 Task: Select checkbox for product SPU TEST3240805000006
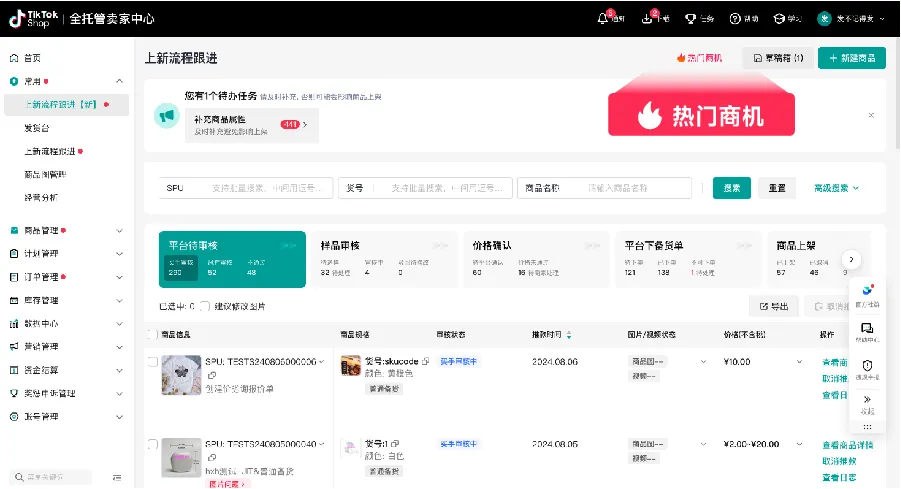pyautogui.click(x=152, y=362)
